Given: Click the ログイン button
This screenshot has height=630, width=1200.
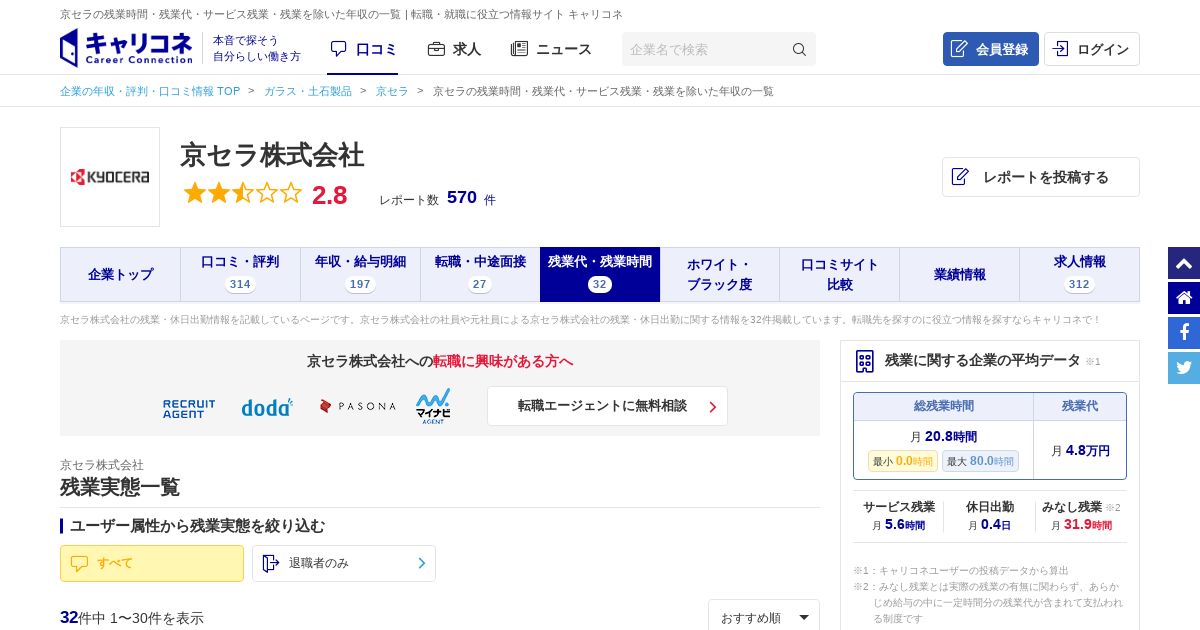Looking at the screenshot, I should coord(1091,49).
